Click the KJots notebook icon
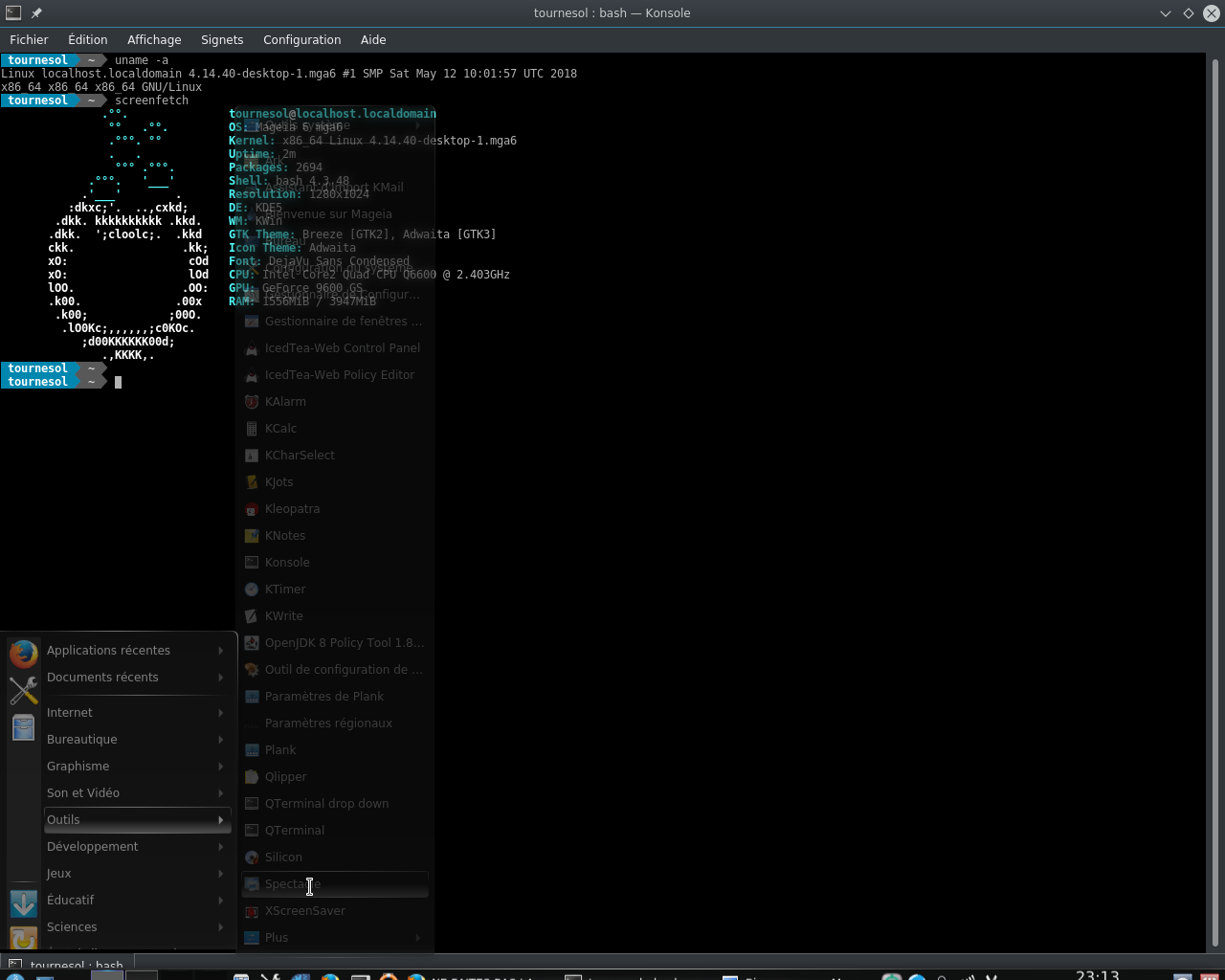 point(252,482)
